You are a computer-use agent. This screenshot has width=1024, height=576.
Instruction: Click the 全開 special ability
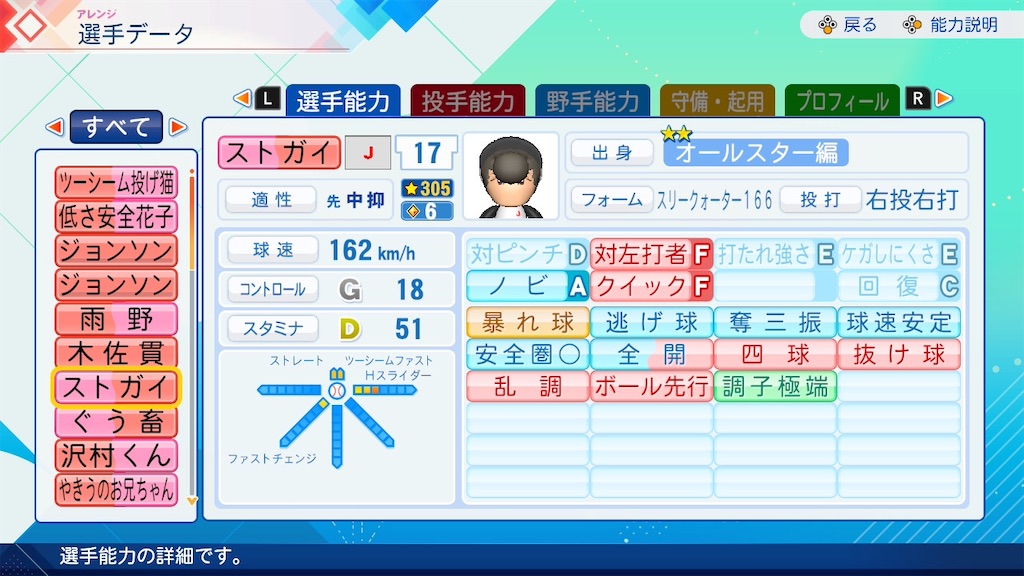(651, 354)
